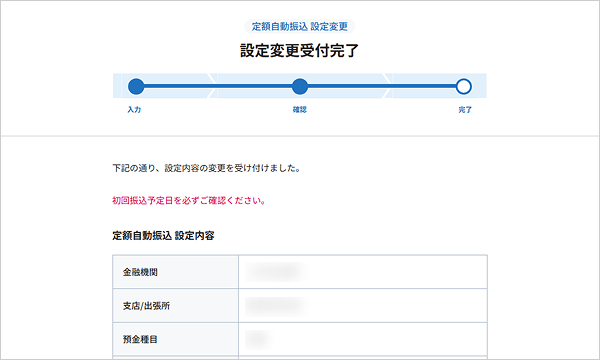Image resolution: width=600 pixels, height=360 pixels.
Task: Click the 完了 step circle
Action: [x=463, y=86]
